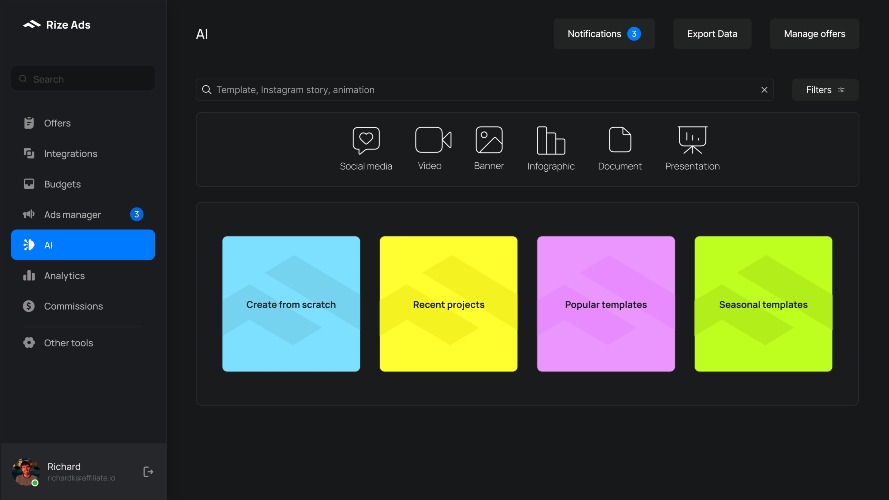The width and height of the screenshot is (889, 500).
Task: Select the Presentation board category icon
Action: [692, 140]
